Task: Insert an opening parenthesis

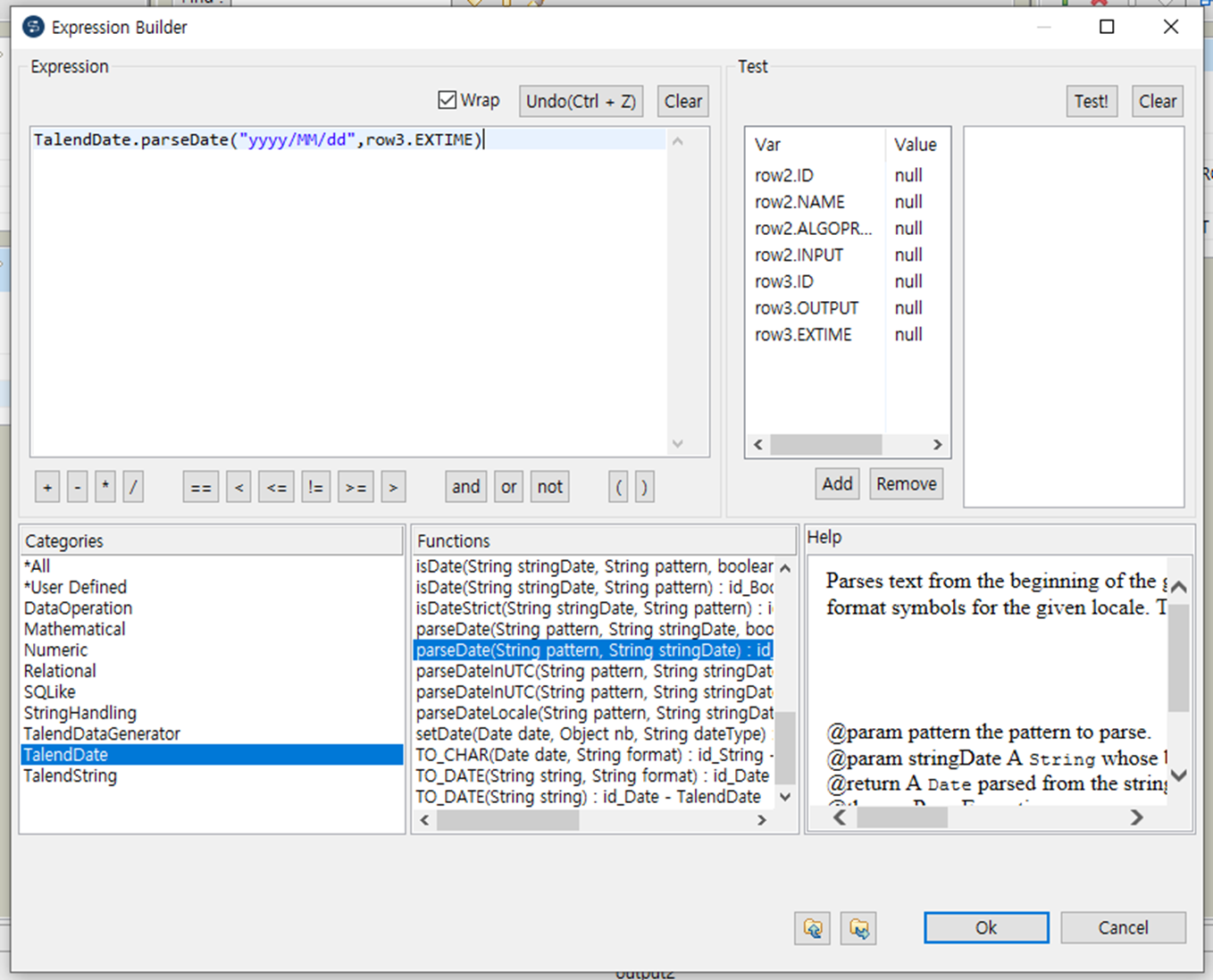Action: pyautogui.click(x=619, y=487)
